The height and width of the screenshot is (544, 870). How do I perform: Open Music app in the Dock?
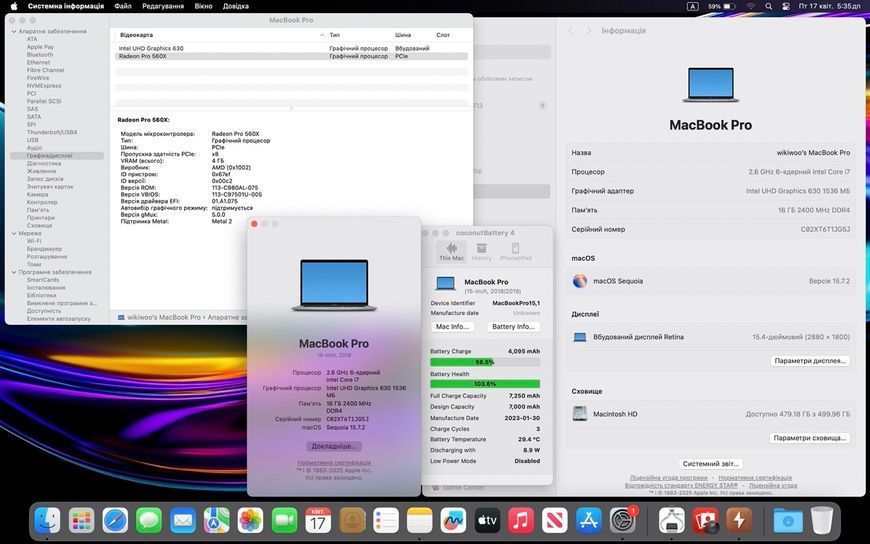(x=521, y=521)
